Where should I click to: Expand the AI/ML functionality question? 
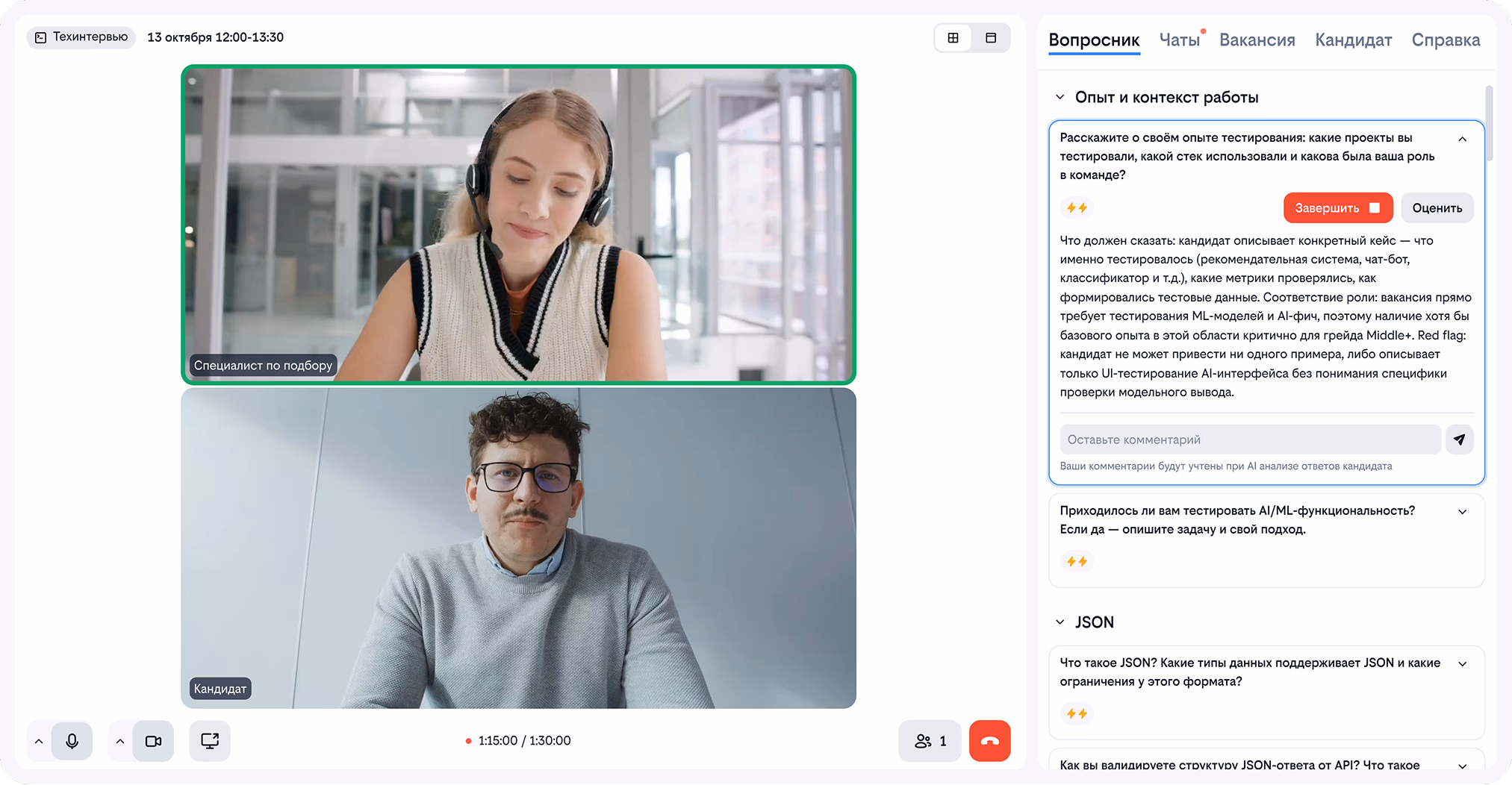click(x=1463, y=512)
